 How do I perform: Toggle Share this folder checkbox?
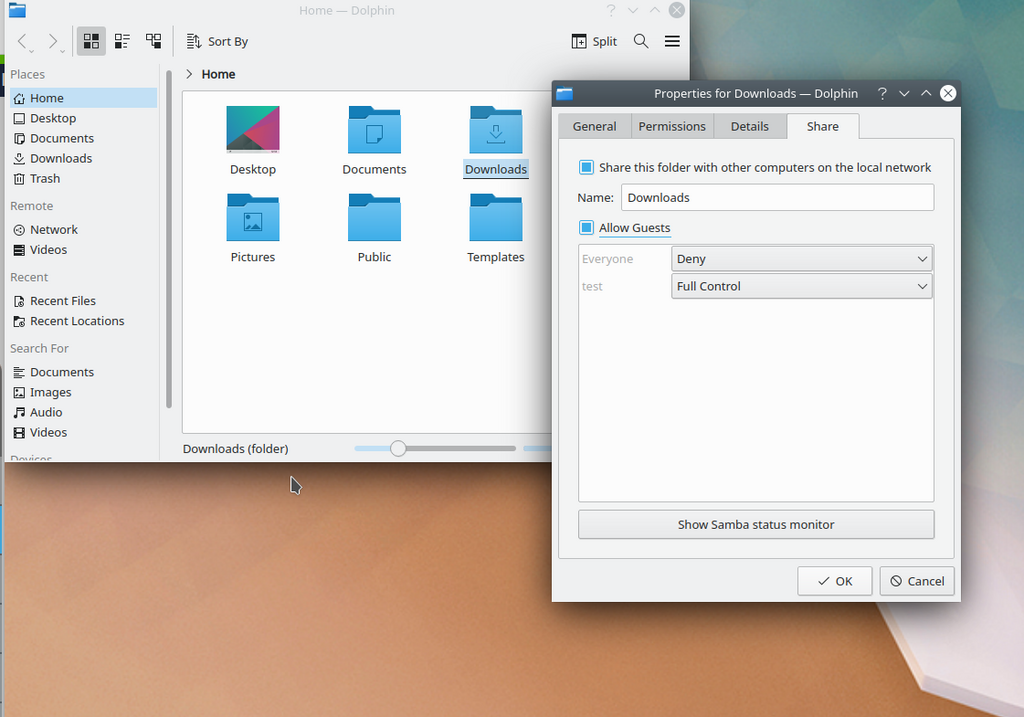pos(587,167)
